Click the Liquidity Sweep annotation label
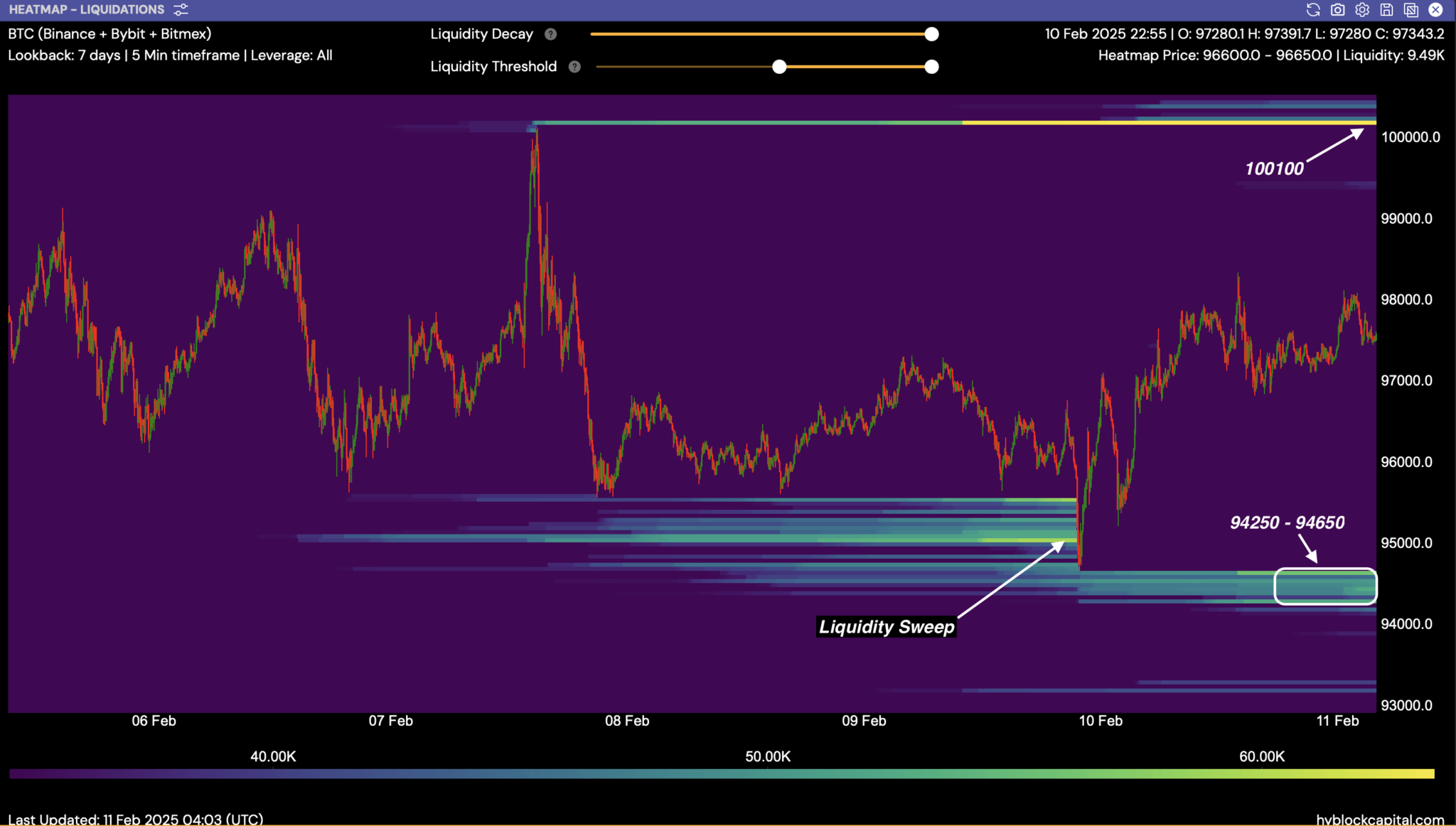The width and height of the screenshot is (1456, 826). (x=886, y=627)
